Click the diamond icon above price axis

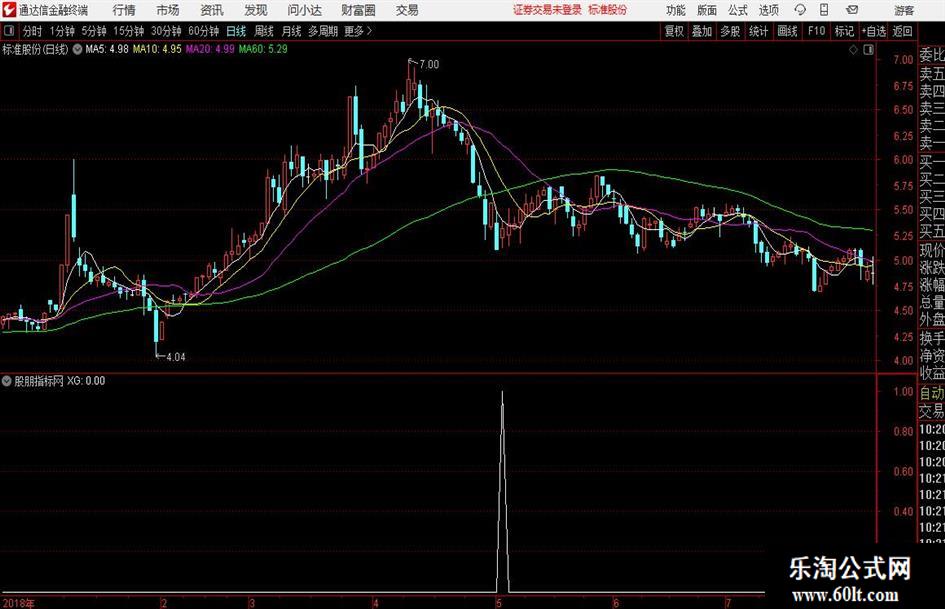[x=853, y=50]
